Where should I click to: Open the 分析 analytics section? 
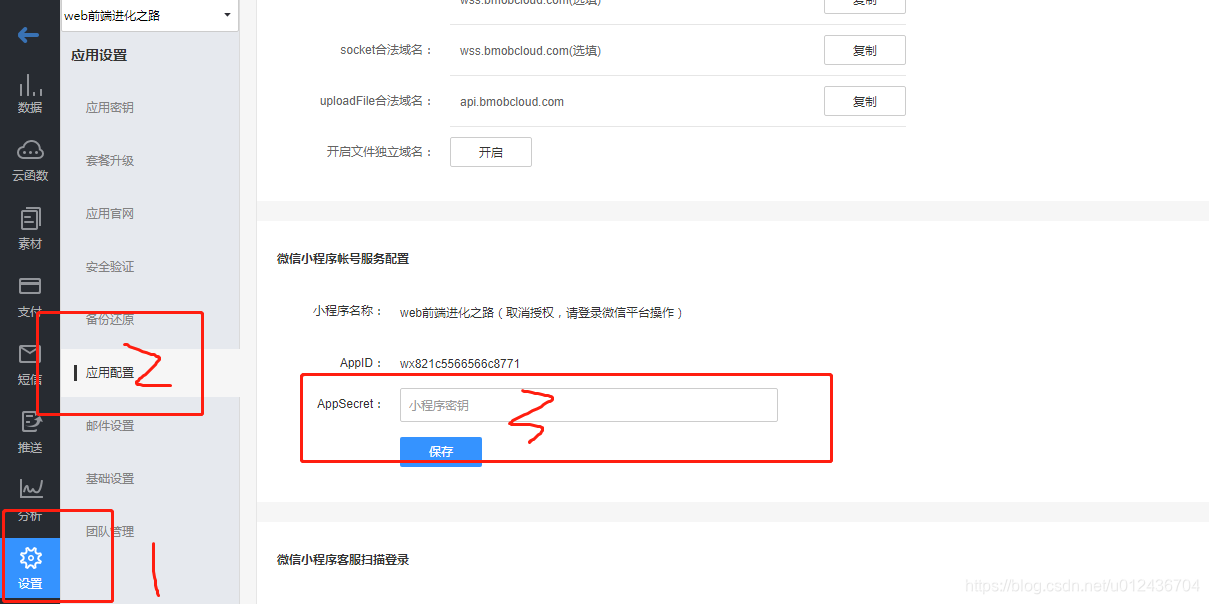pyautogui.click(x=30, y=501)
